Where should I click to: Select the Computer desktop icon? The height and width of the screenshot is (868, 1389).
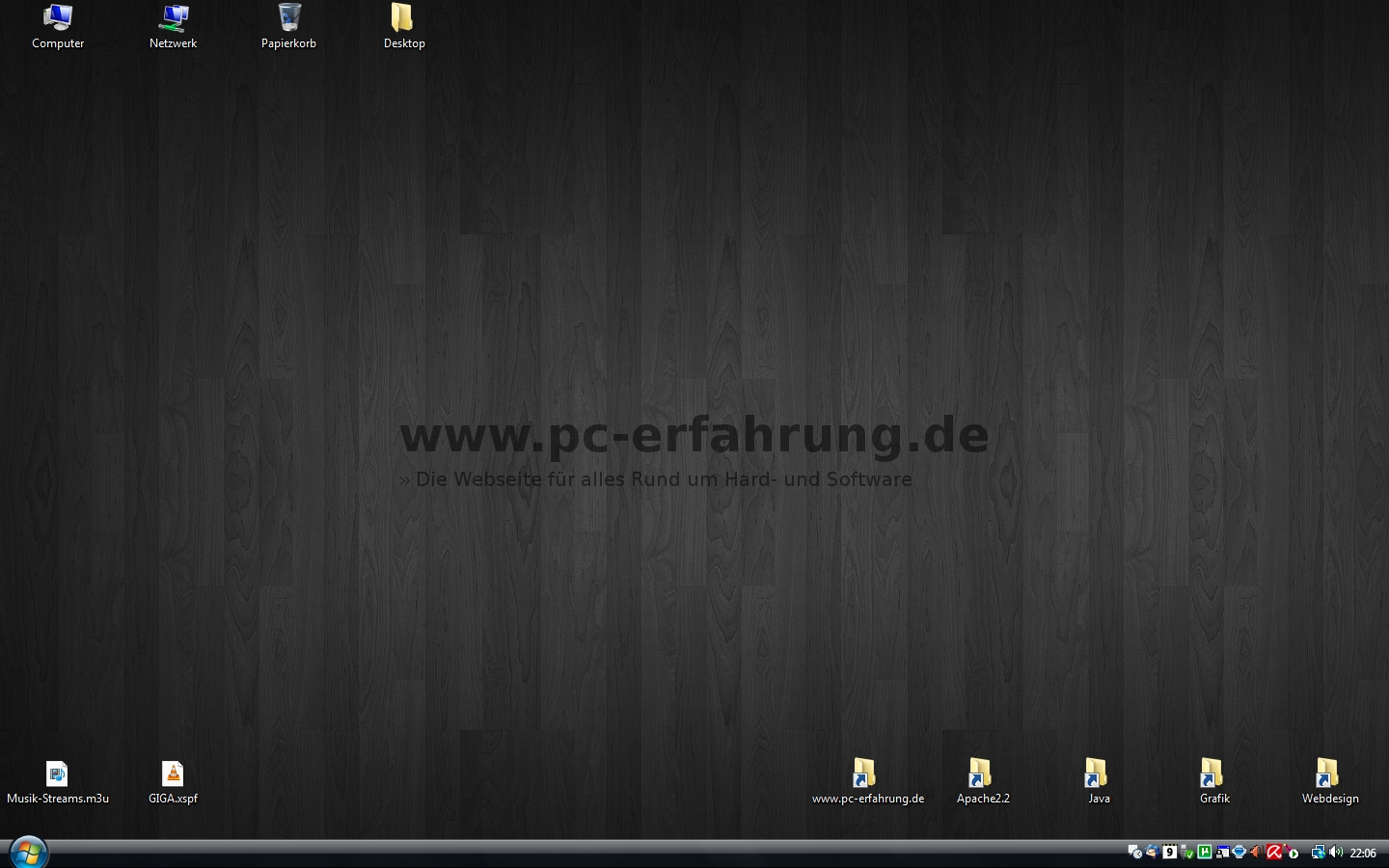[58, 17]
